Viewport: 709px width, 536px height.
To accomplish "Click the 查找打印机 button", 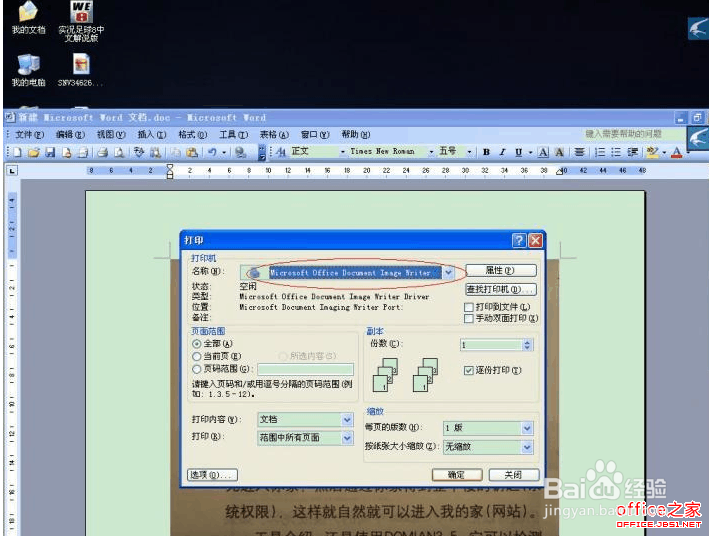I will (501, 289).
